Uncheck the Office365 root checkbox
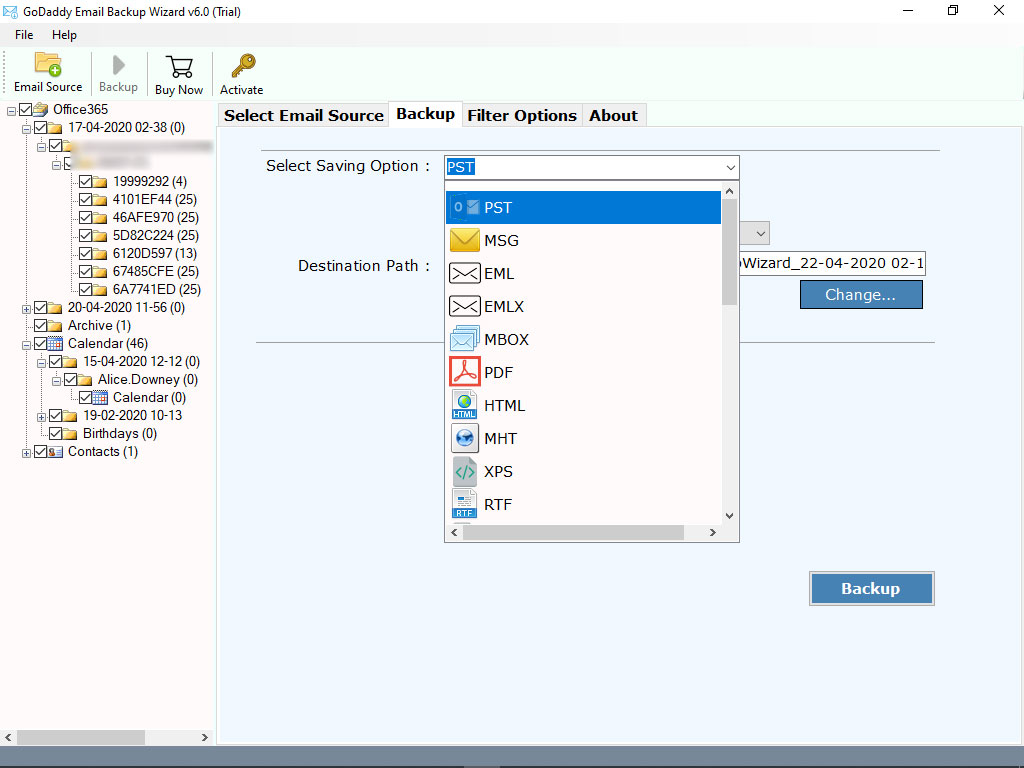This screenshot has height=768, width=1024. click(x=25, y=109)
